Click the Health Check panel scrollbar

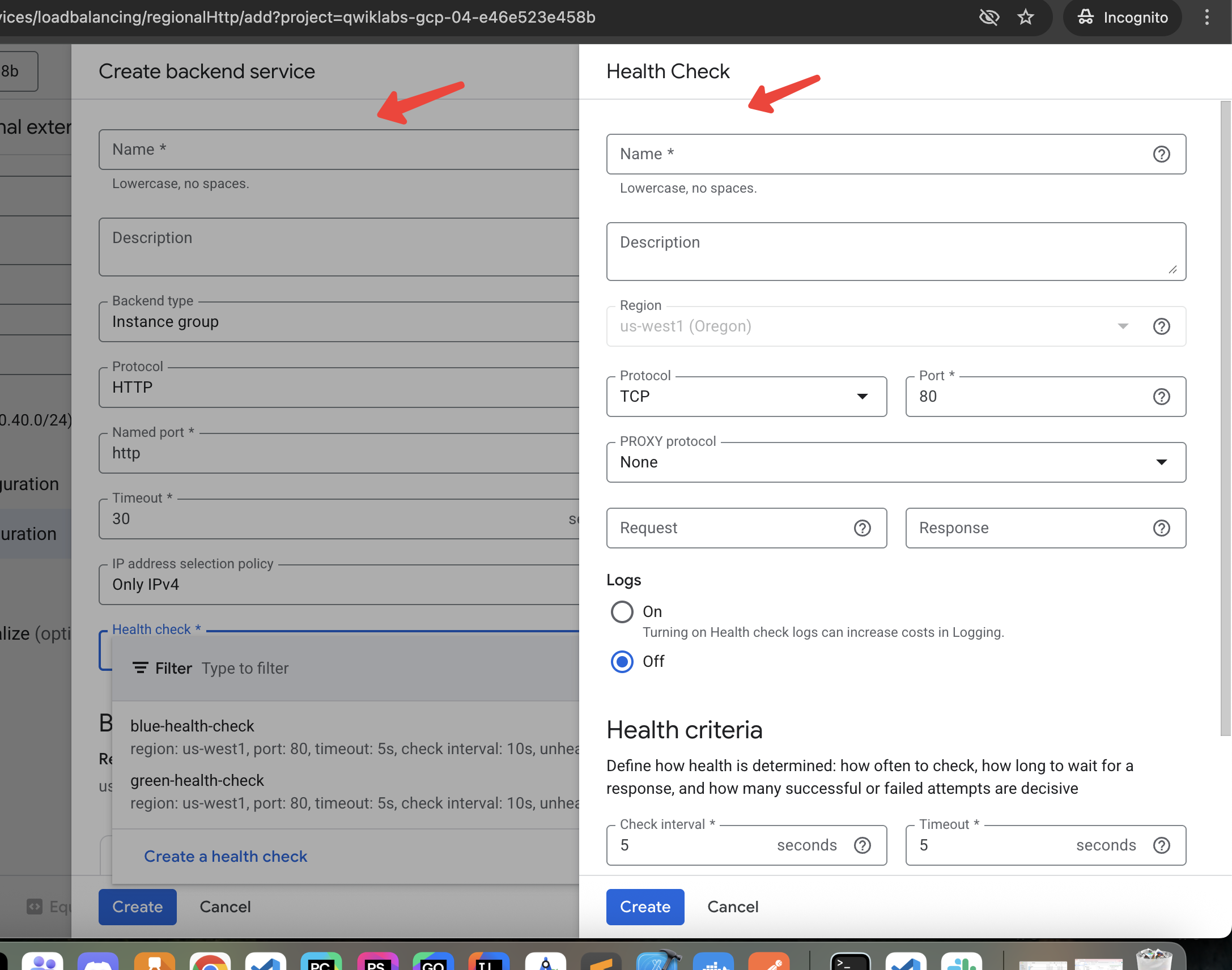[1225, 418]
